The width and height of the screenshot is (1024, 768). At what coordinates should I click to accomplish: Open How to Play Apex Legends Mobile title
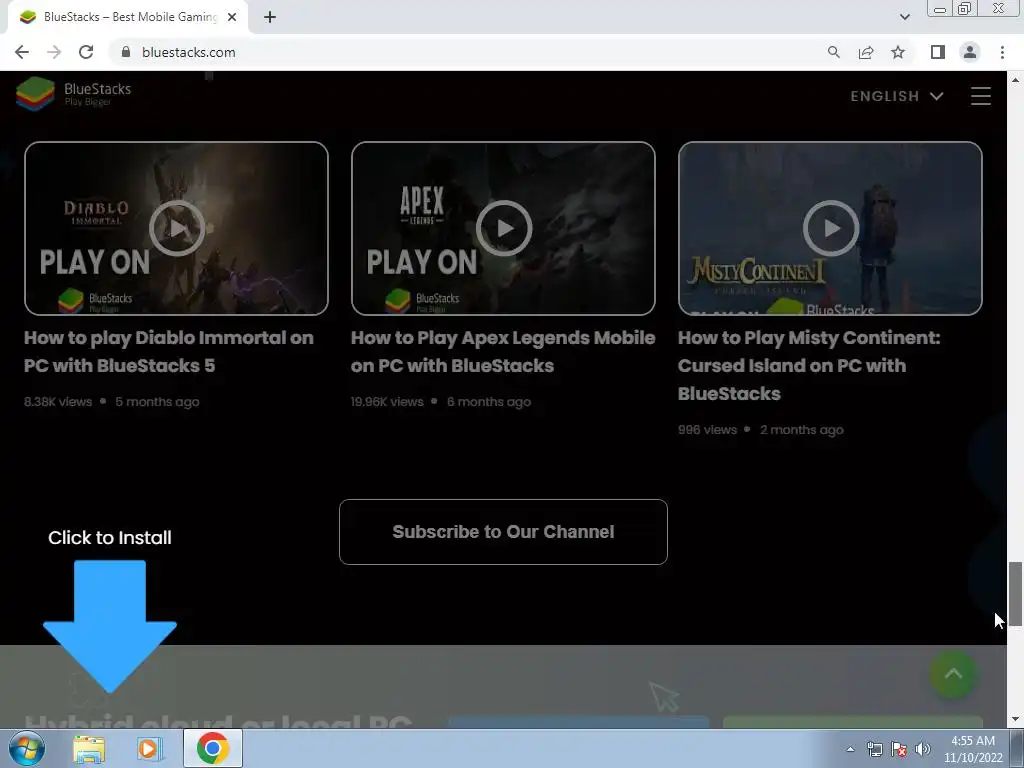click(503, 351)
